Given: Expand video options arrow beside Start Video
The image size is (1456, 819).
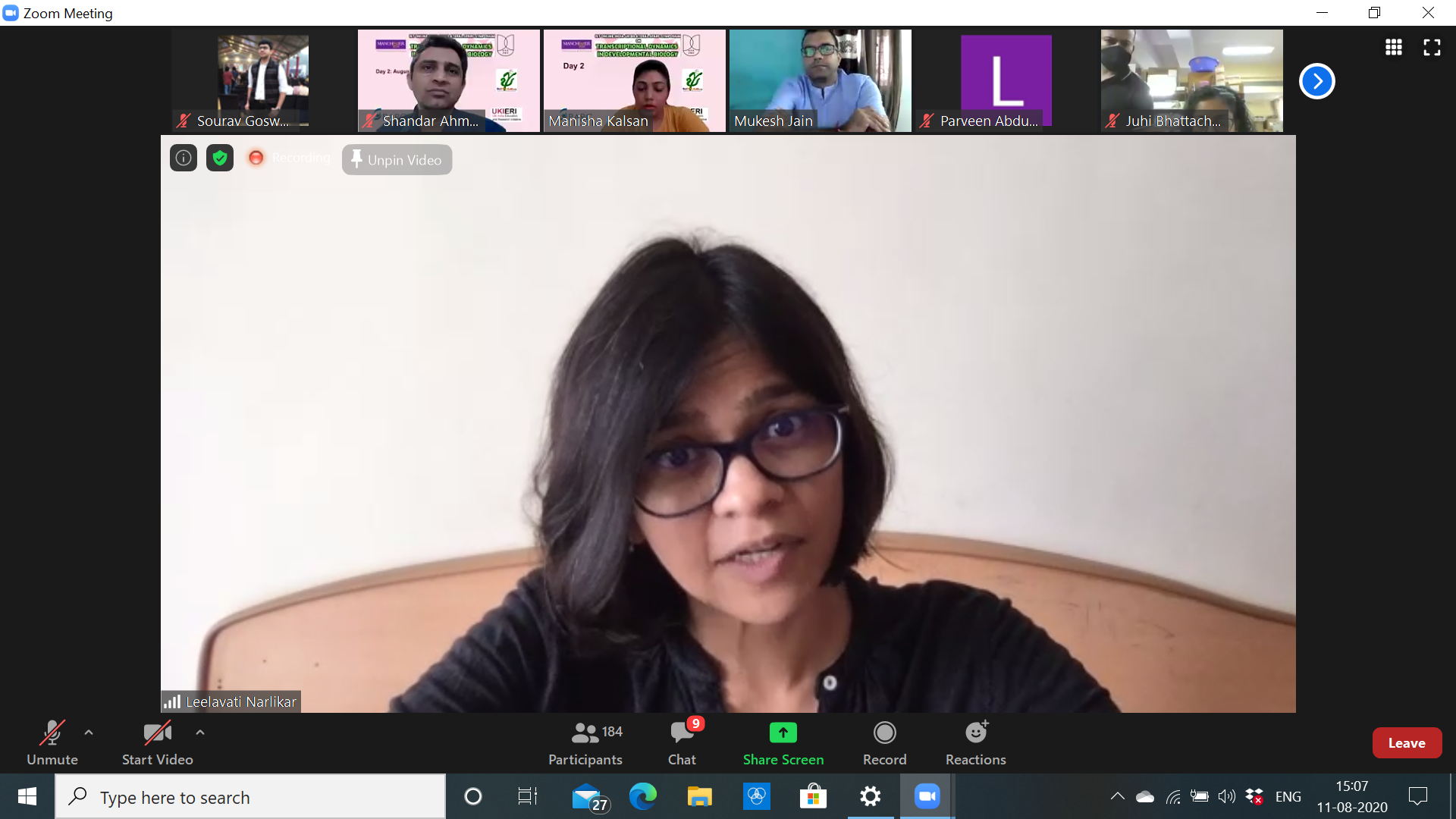Looking at the screenshot, I should [200, 733].
